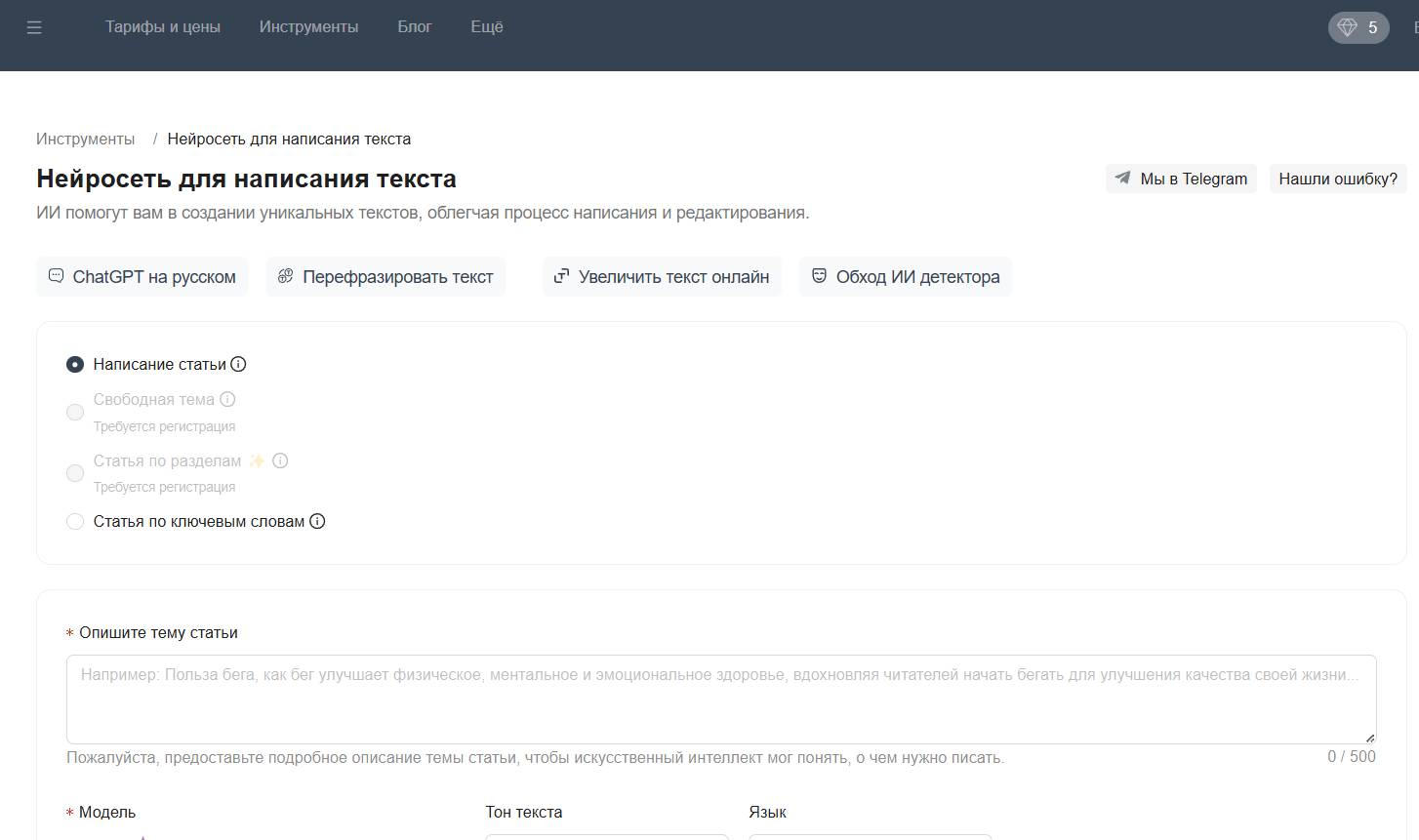Viewport: 1419px width, 840px height.
Task: Click the Нашли ошибку? button
Action: 1337,179
